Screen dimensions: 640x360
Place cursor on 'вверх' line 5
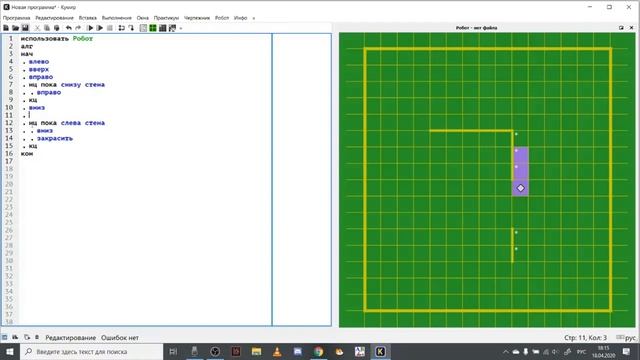[39, 69]
